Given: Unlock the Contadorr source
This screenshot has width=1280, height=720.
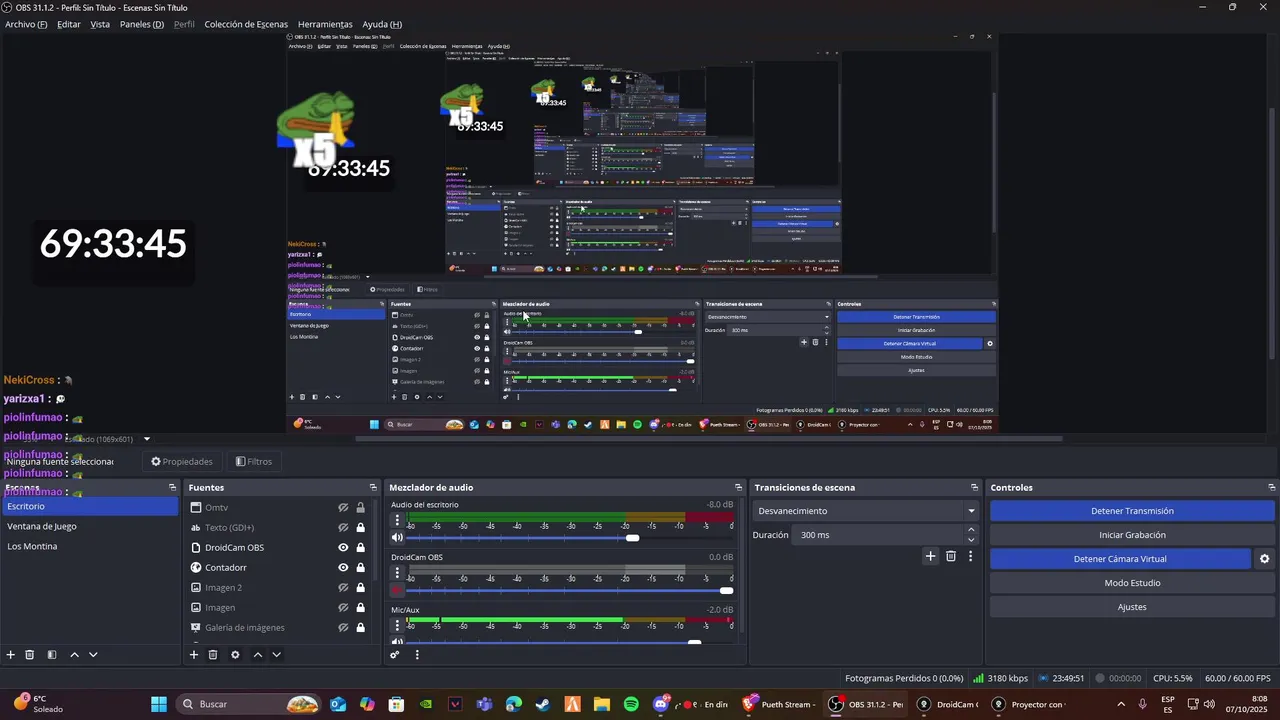Looking at the screenshot, I should click(360, 568).
